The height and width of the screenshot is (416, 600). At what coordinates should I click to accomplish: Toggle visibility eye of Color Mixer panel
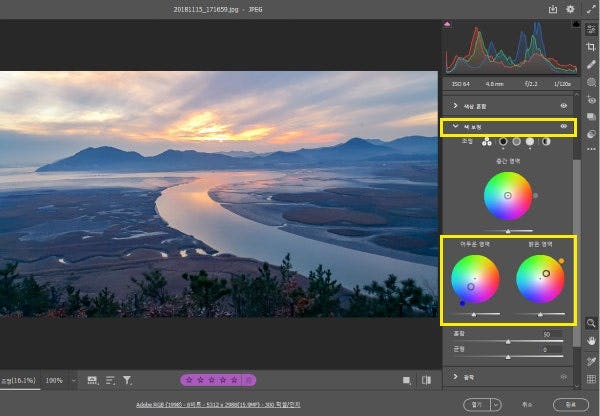[564, 106]
